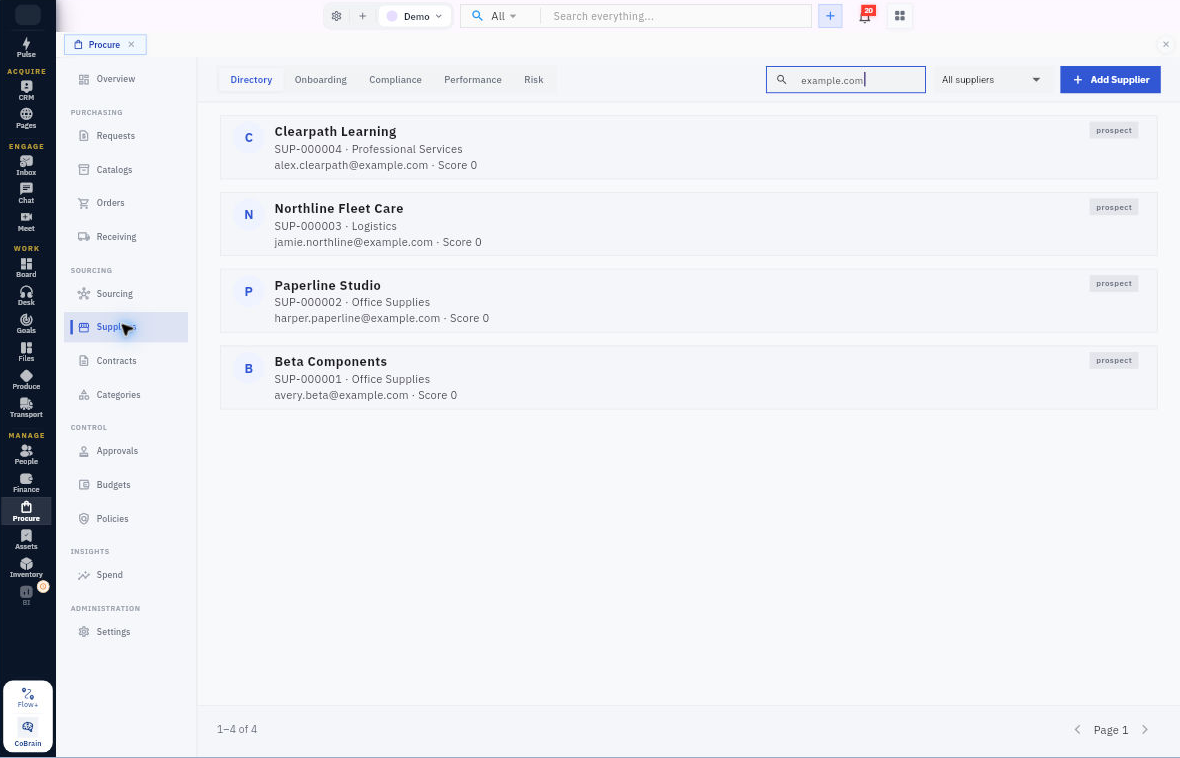Open Paperline Studio supplier
This screenshot has height=758, width=1180.
688,301
